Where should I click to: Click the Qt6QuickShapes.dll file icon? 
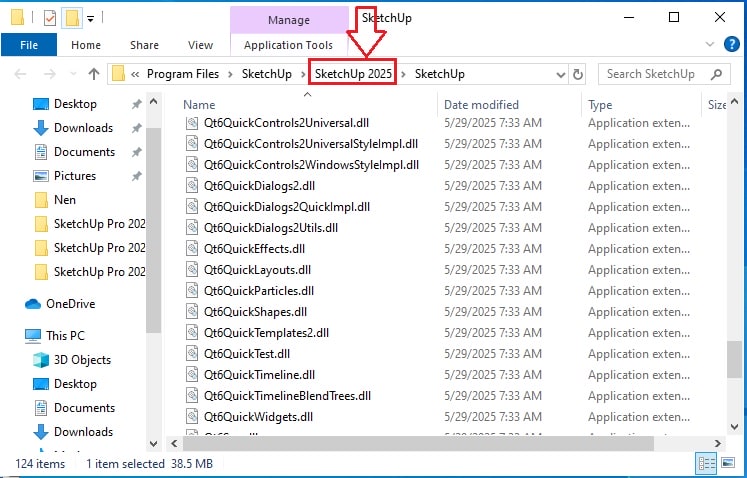pyautogui.click(x=192, y=312)
